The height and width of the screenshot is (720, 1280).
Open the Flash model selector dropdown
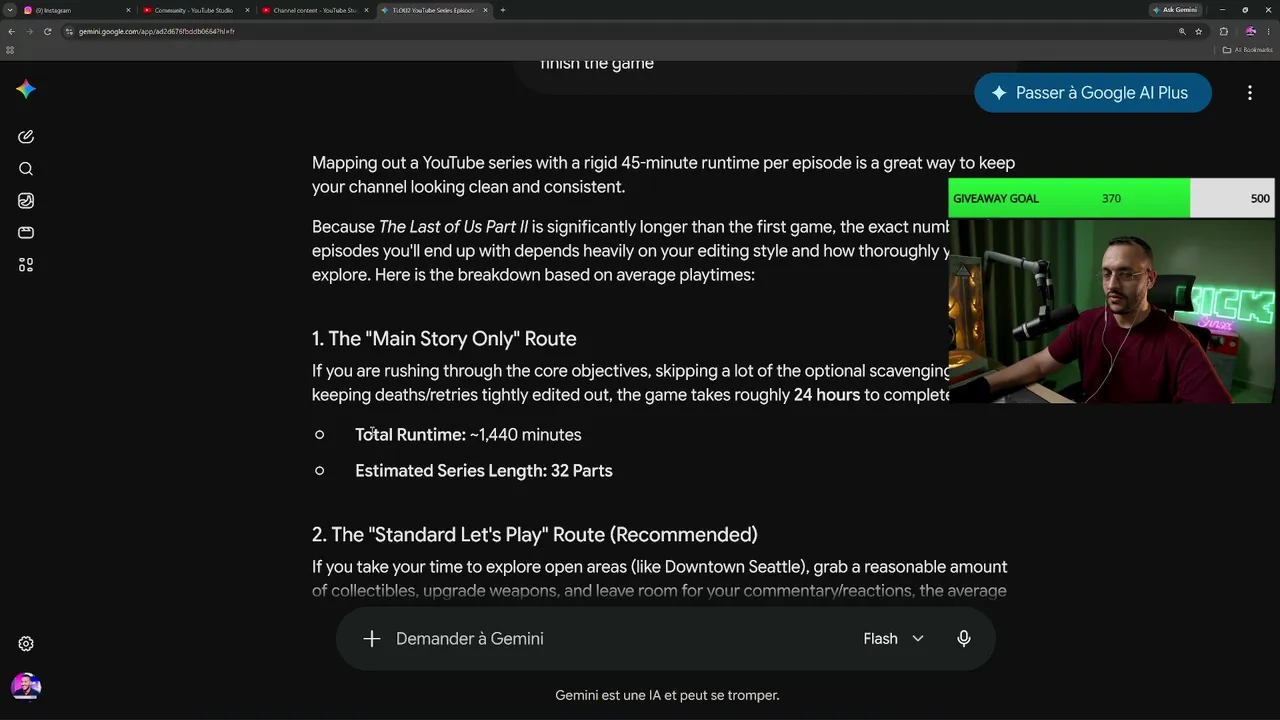pos(893,638)
